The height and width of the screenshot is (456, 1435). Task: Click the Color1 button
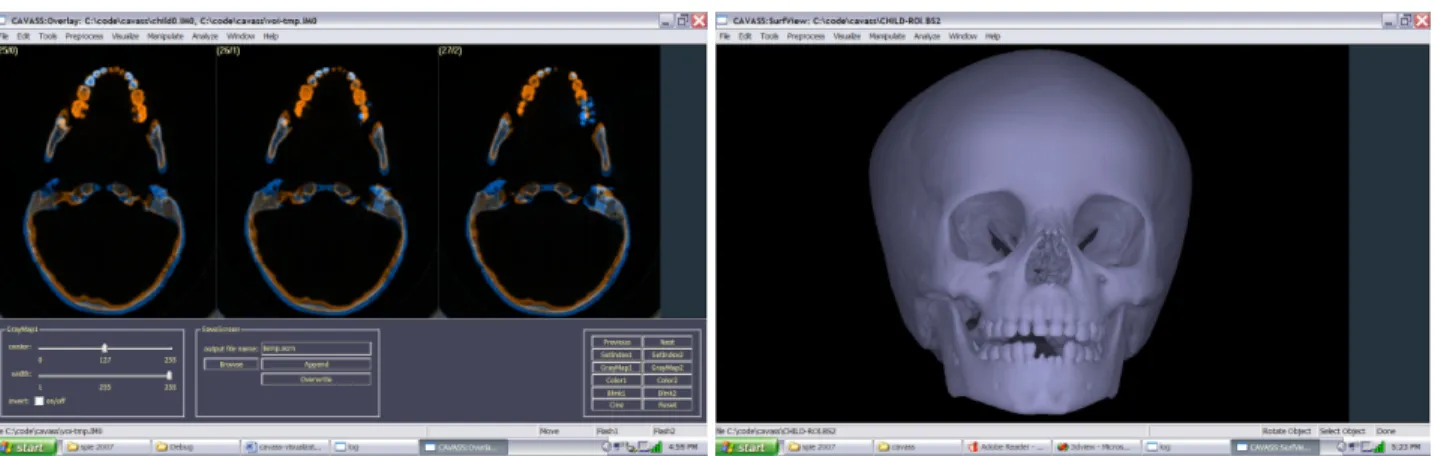tap(617, 381)
